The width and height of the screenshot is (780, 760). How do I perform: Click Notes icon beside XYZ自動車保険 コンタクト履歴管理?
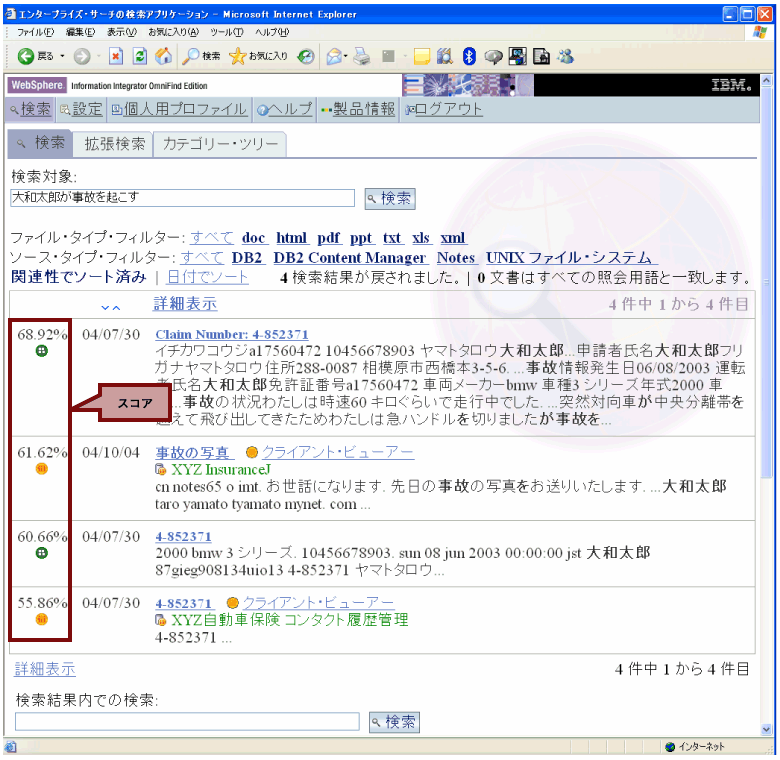tap(161, 620)
